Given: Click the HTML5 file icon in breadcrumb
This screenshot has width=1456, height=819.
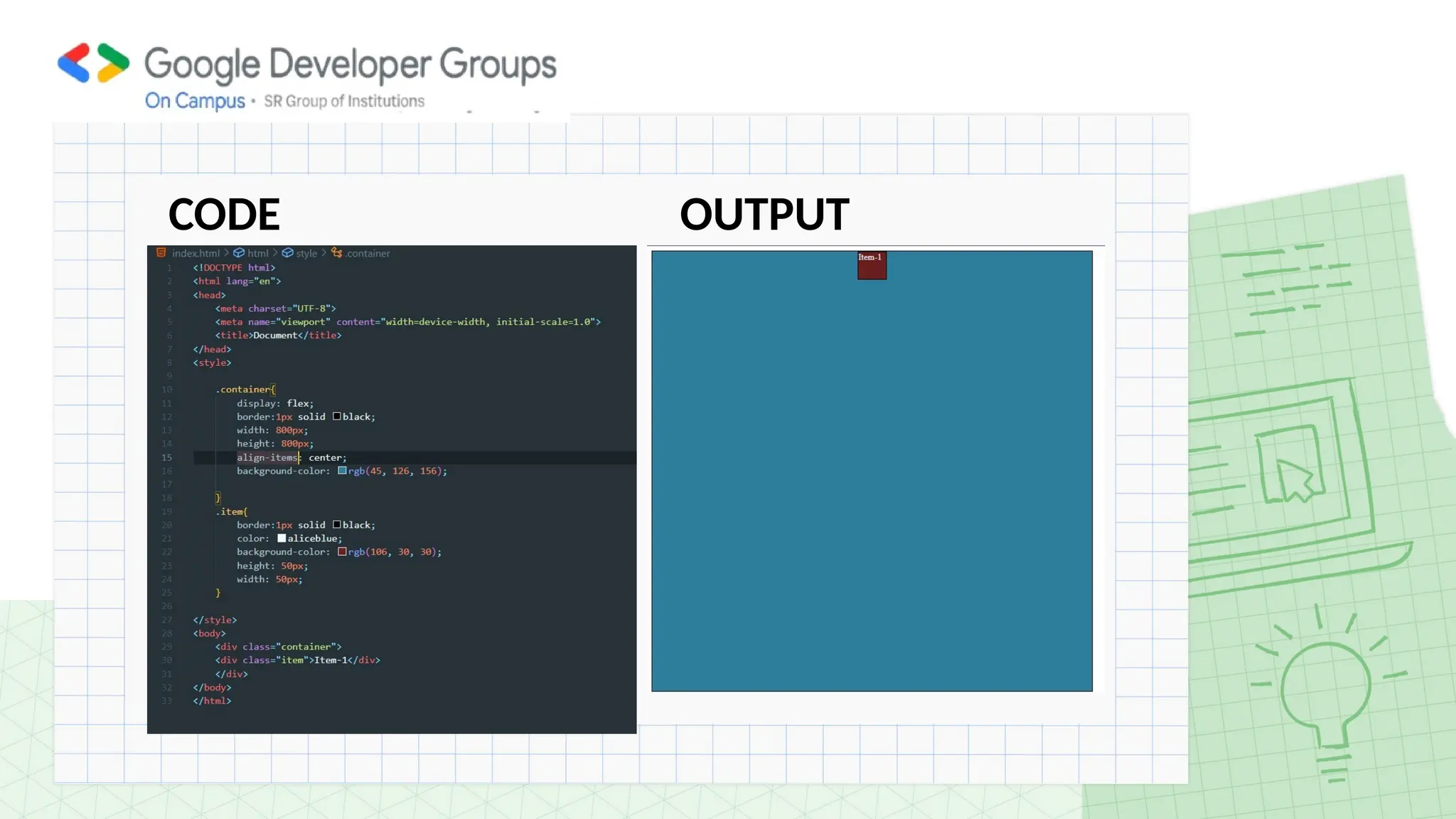Looking at the screenshot, I should tap(161, 252).
